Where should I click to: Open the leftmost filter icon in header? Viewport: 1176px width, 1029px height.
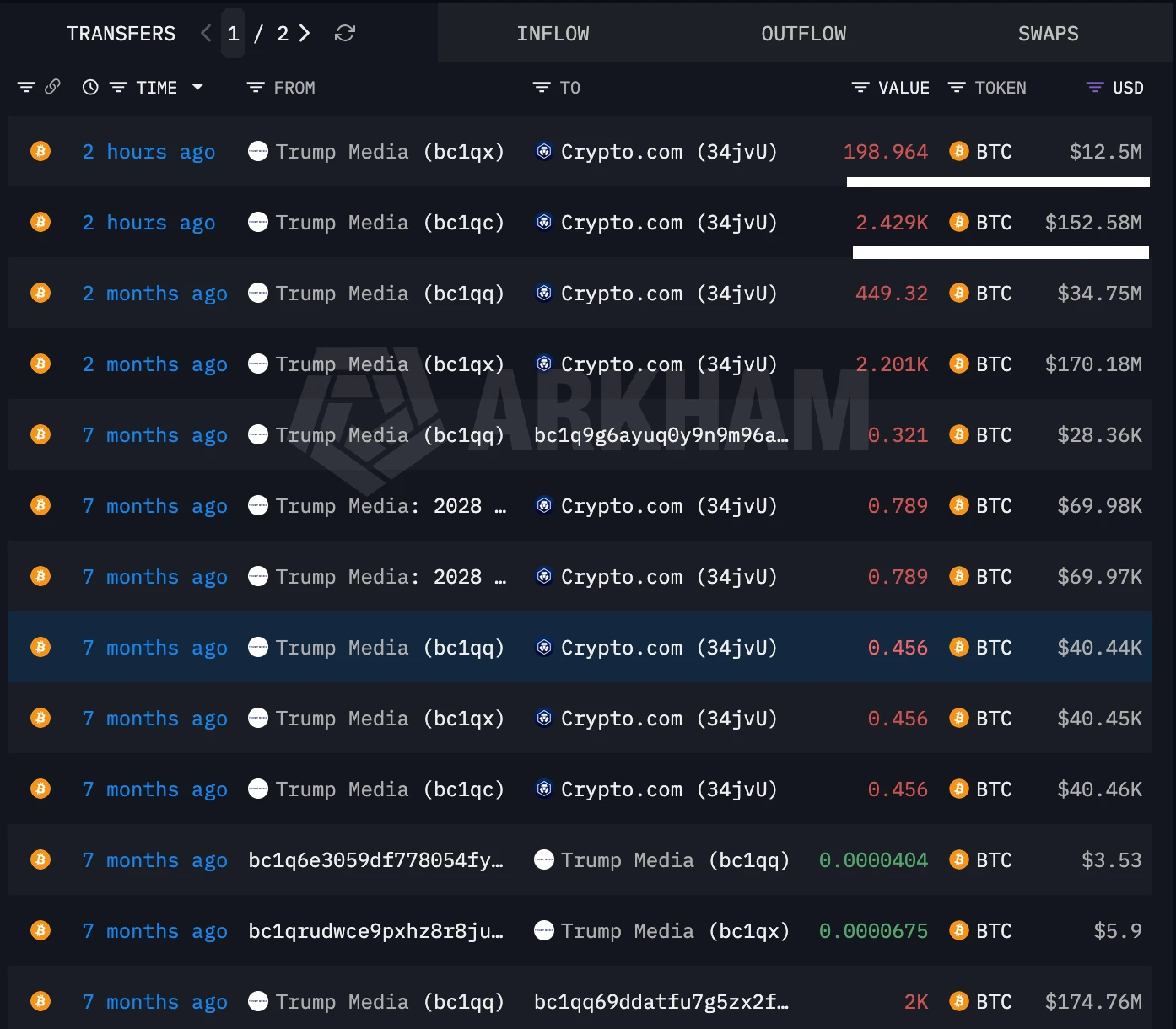pyautogui.click(x=26, y=87)
